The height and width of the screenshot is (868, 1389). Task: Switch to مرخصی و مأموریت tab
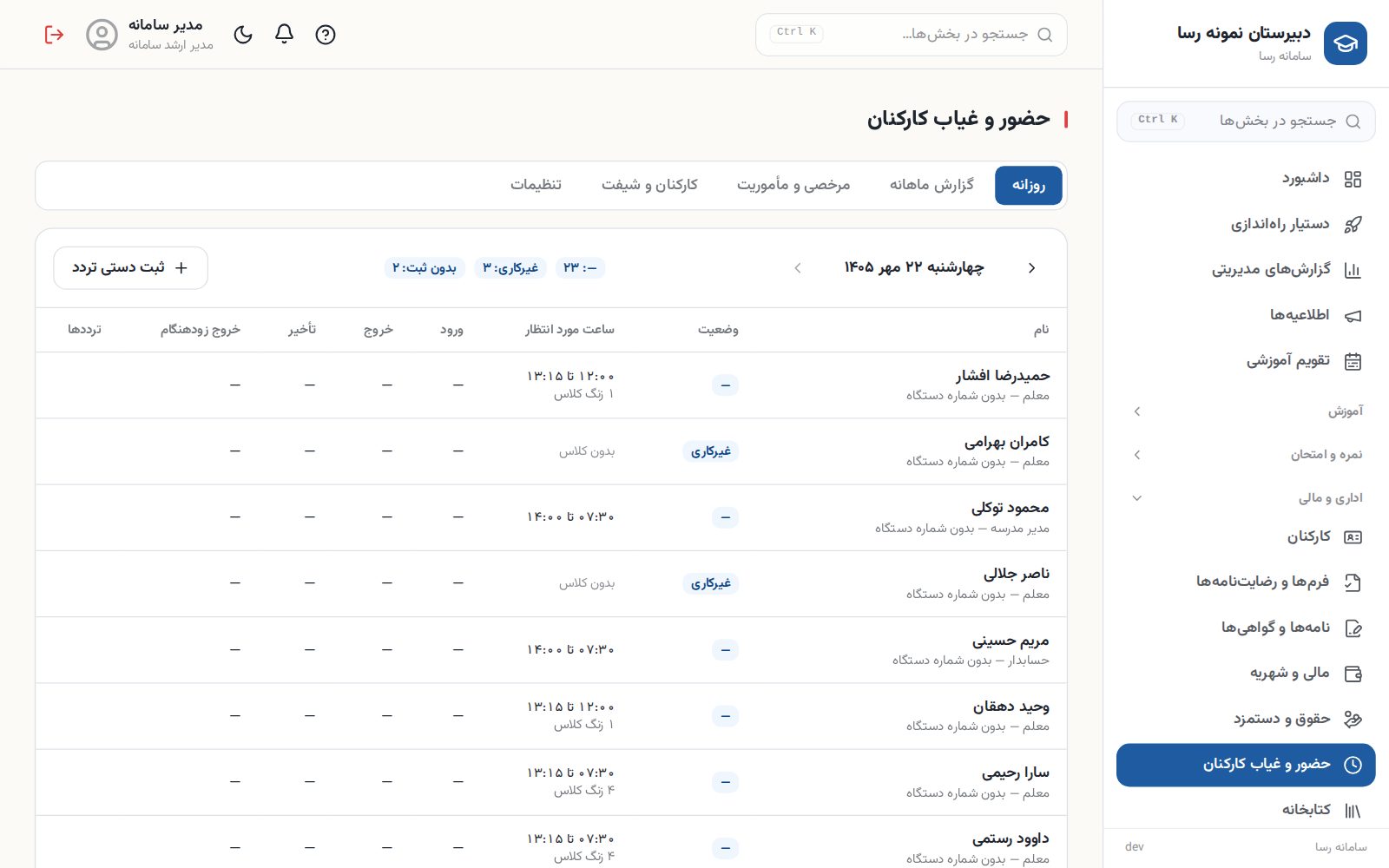tap(793, 185)
